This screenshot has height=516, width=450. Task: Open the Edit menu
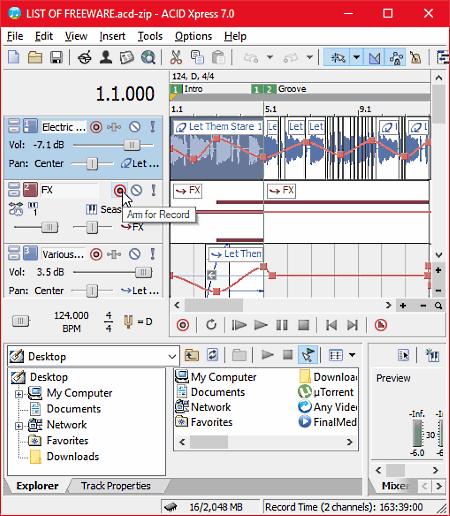pyautogui.click(x=44, y=36)
